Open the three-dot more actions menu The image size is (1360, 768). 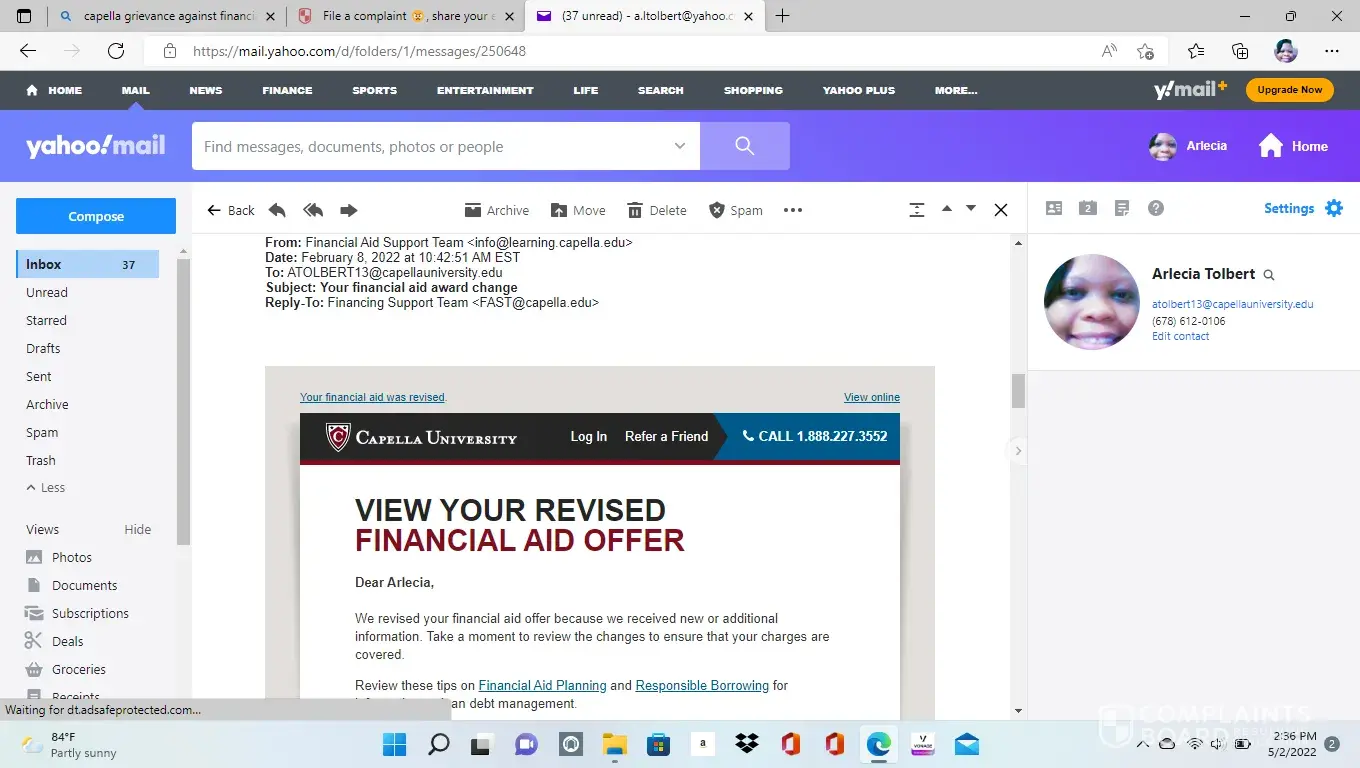pyautogui.click(x=793, y=210)
